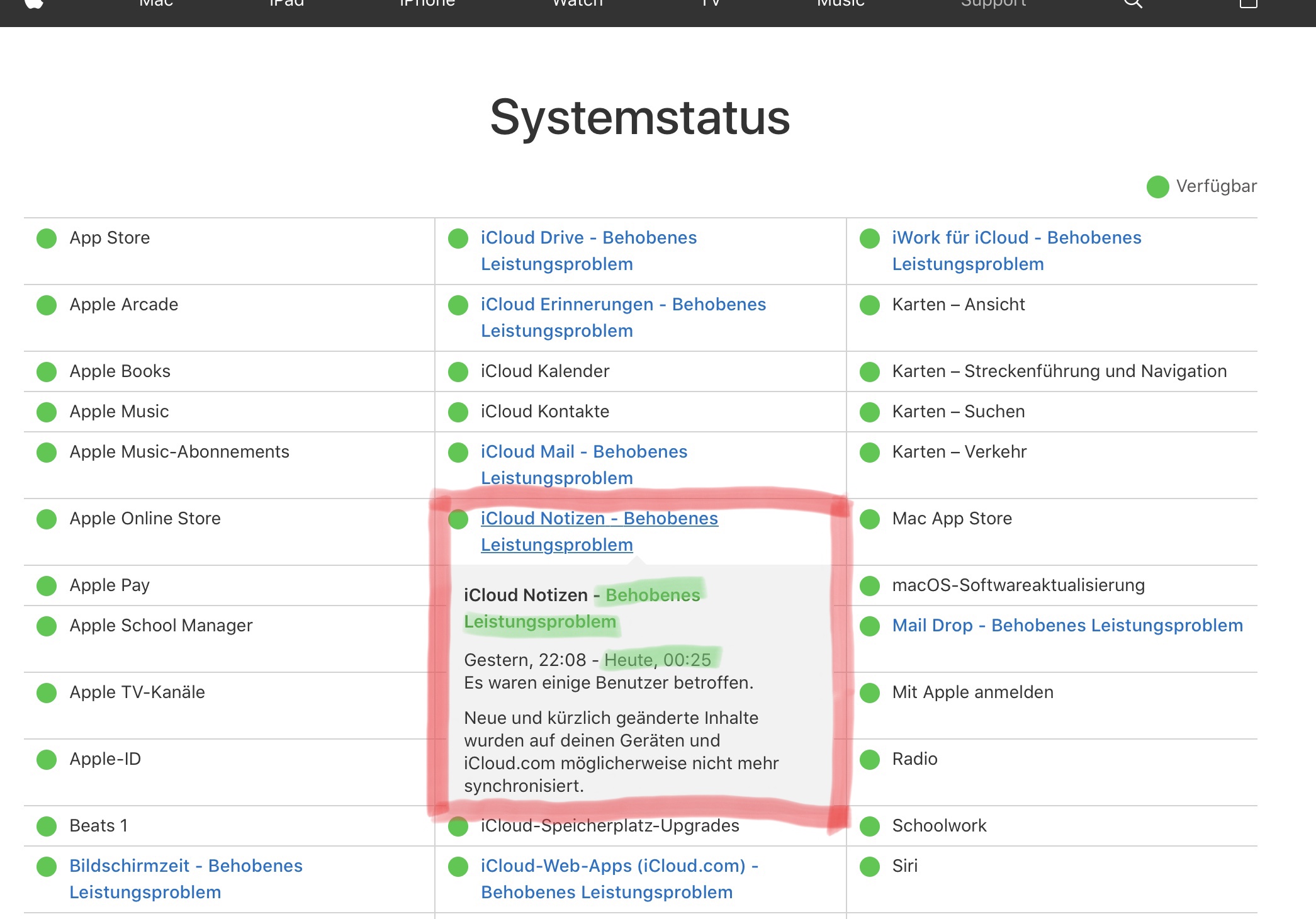Open the Music navigation item
Viewport: 1316px width, 919px height.
(840, 3)
